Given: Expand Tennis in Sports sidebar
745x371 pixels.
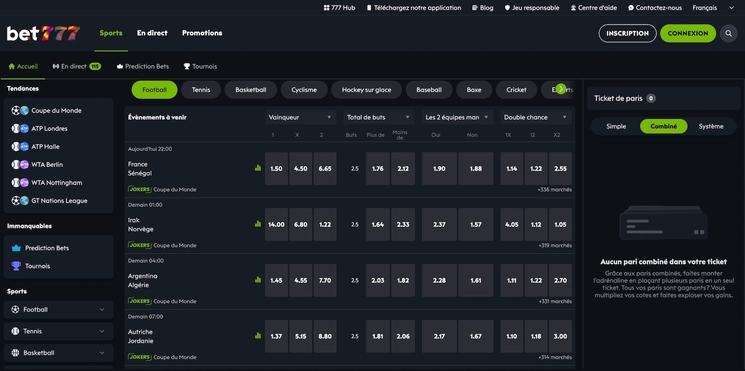Looking at the screenshot, I should tap(58, 332).
